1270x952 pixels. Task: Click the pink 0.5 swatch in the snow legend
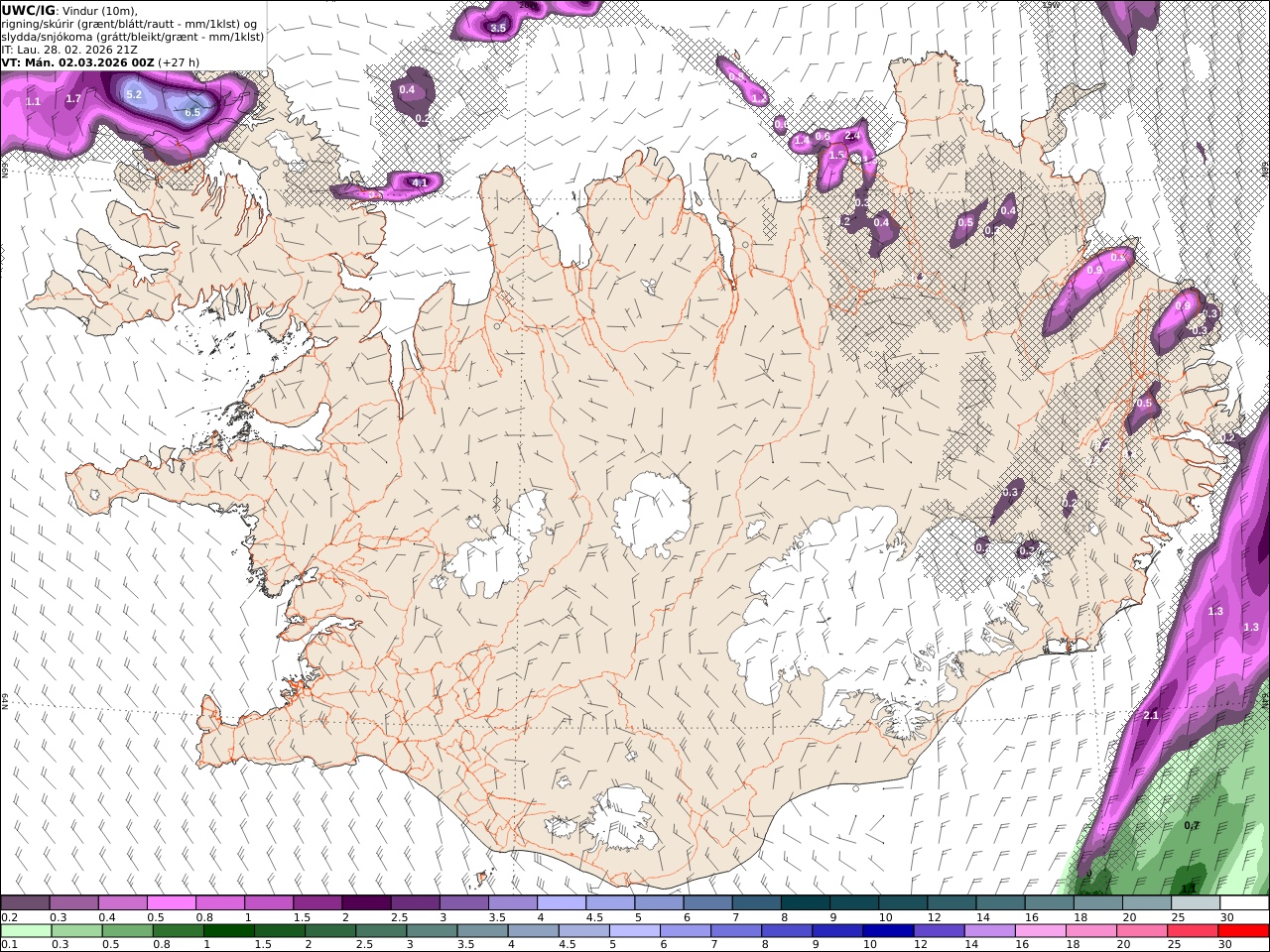tap(171, 903)
